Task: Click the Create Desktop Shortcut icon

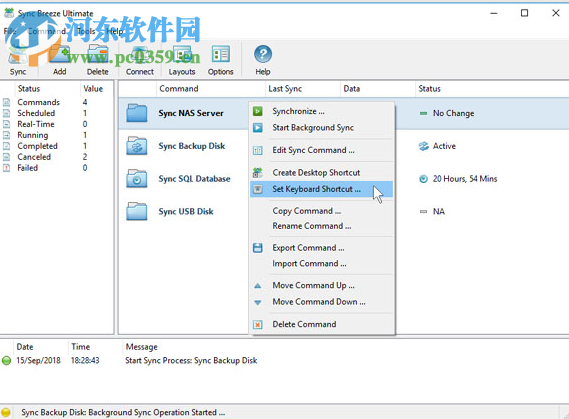Action: (x=258, y=173)
